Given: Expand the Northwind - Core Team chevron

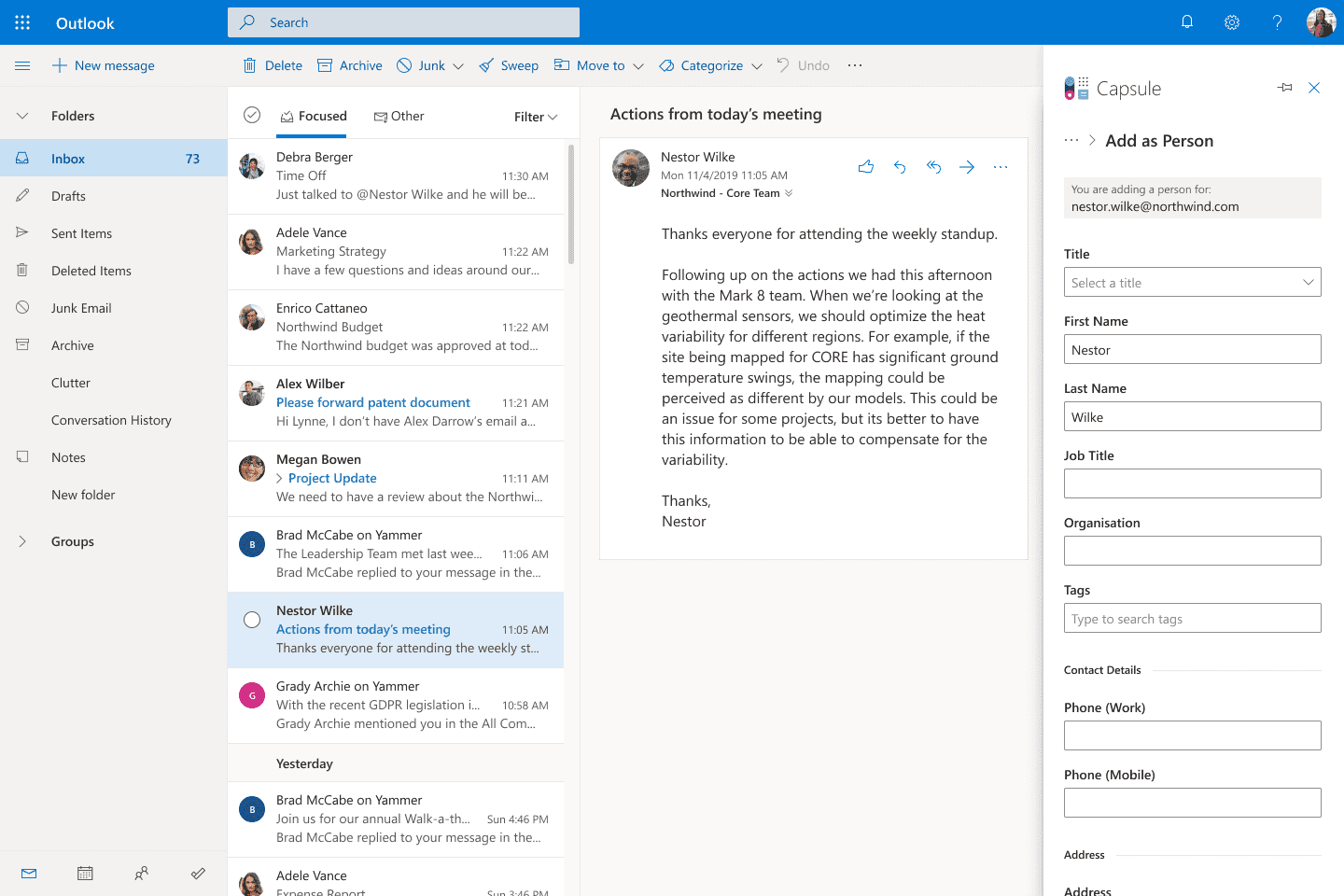Looking at the screenshot, I should click(x=789, y=193).
